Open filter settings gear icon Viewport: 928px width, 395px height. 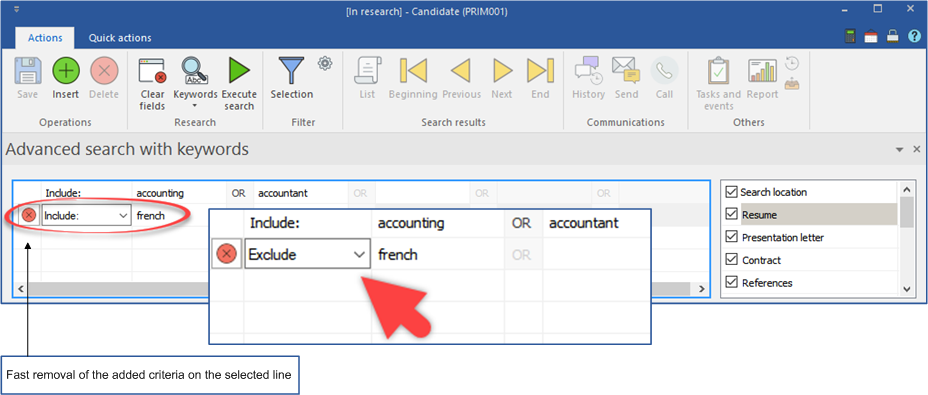point(325,63)
